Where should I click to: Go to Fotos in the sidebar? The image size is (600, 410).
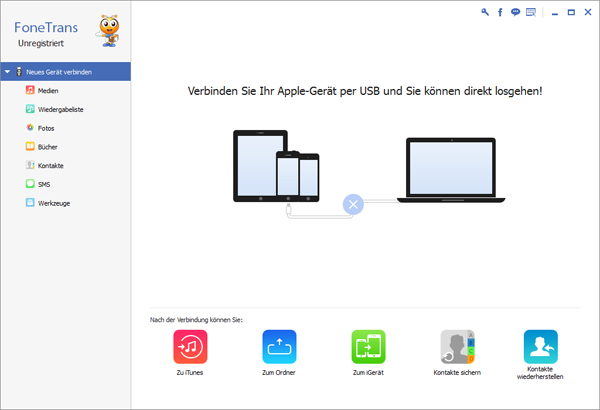(46, 128)
